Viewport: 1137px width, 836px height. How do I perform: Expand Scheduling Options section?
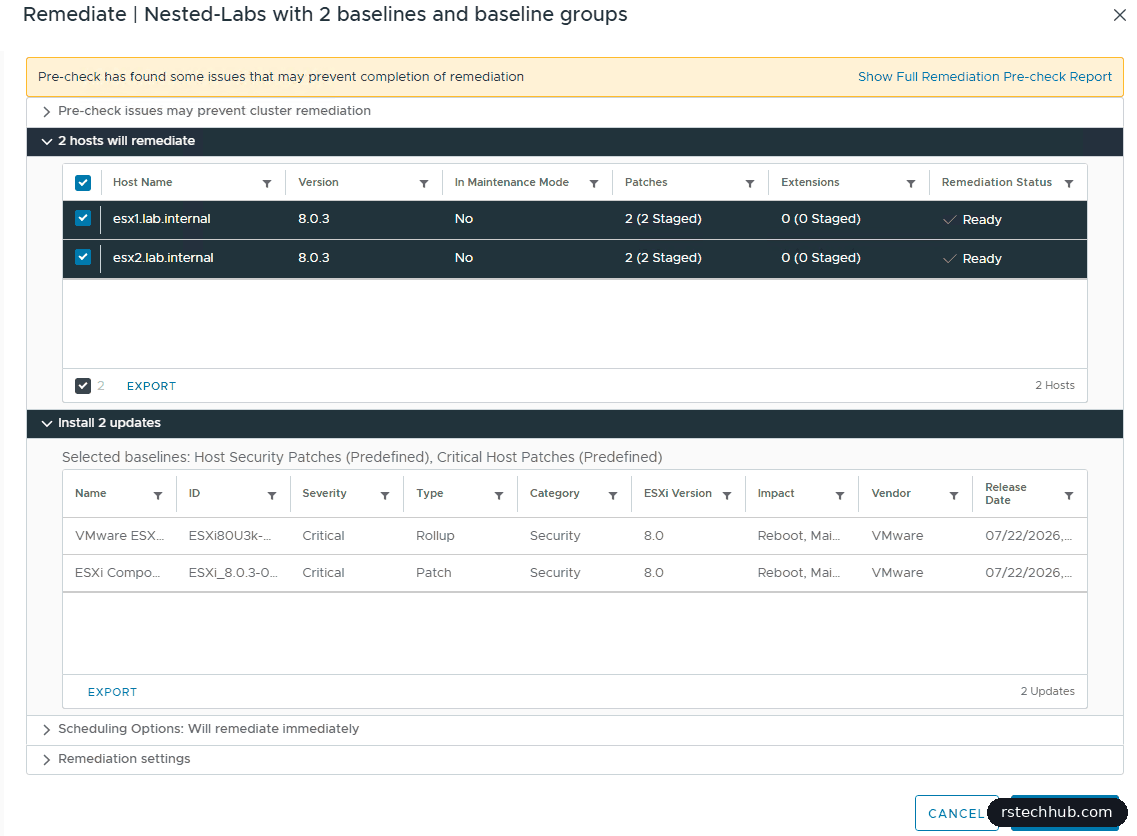pos(46,729)
